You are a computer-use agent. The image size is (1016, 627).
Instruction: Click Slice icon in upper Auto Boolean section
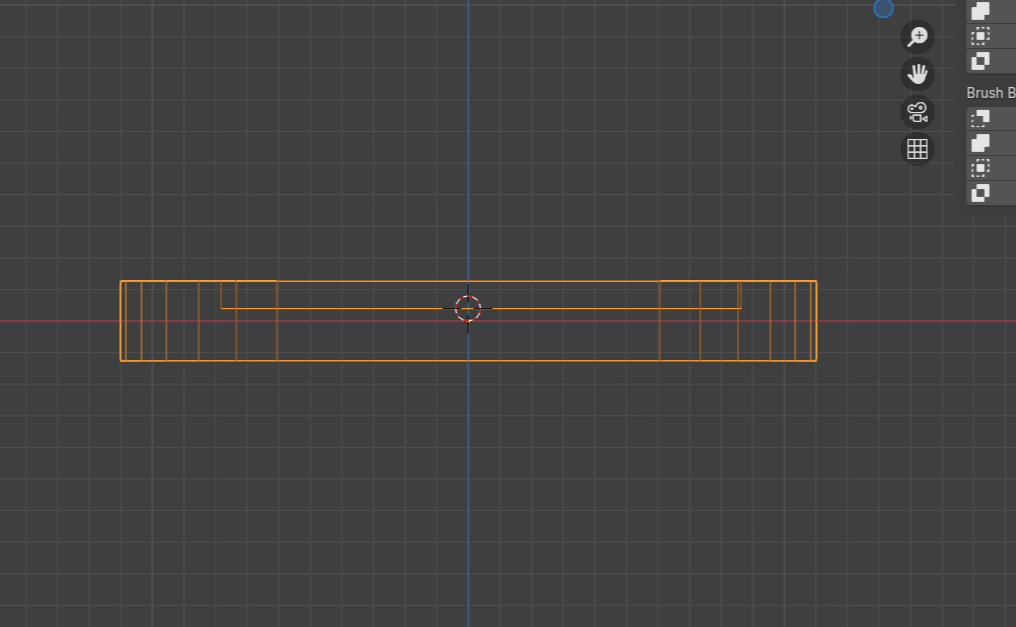coord(980,61)
